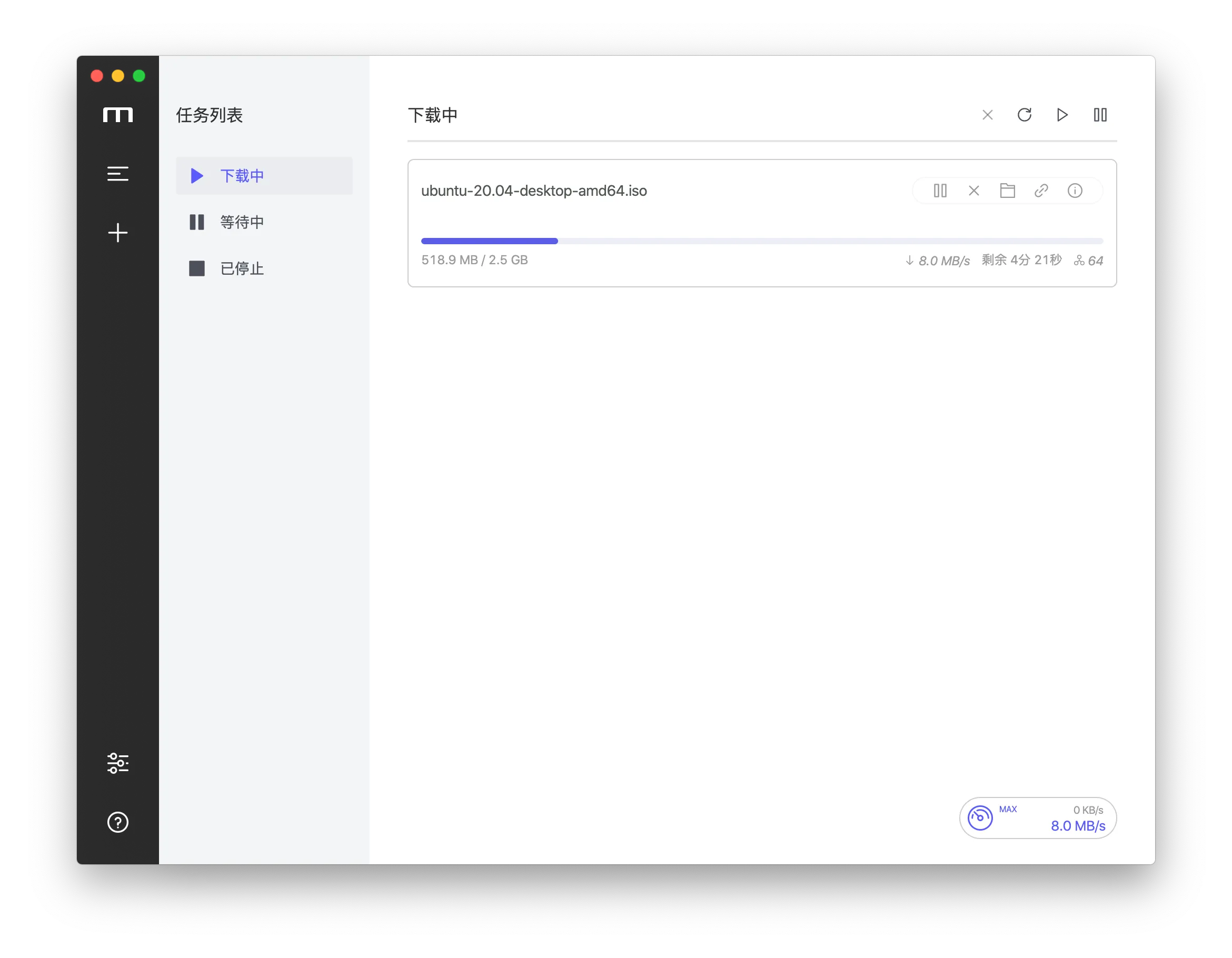
Task: Click the MAX speed label
Action: tap(1008, 809)
